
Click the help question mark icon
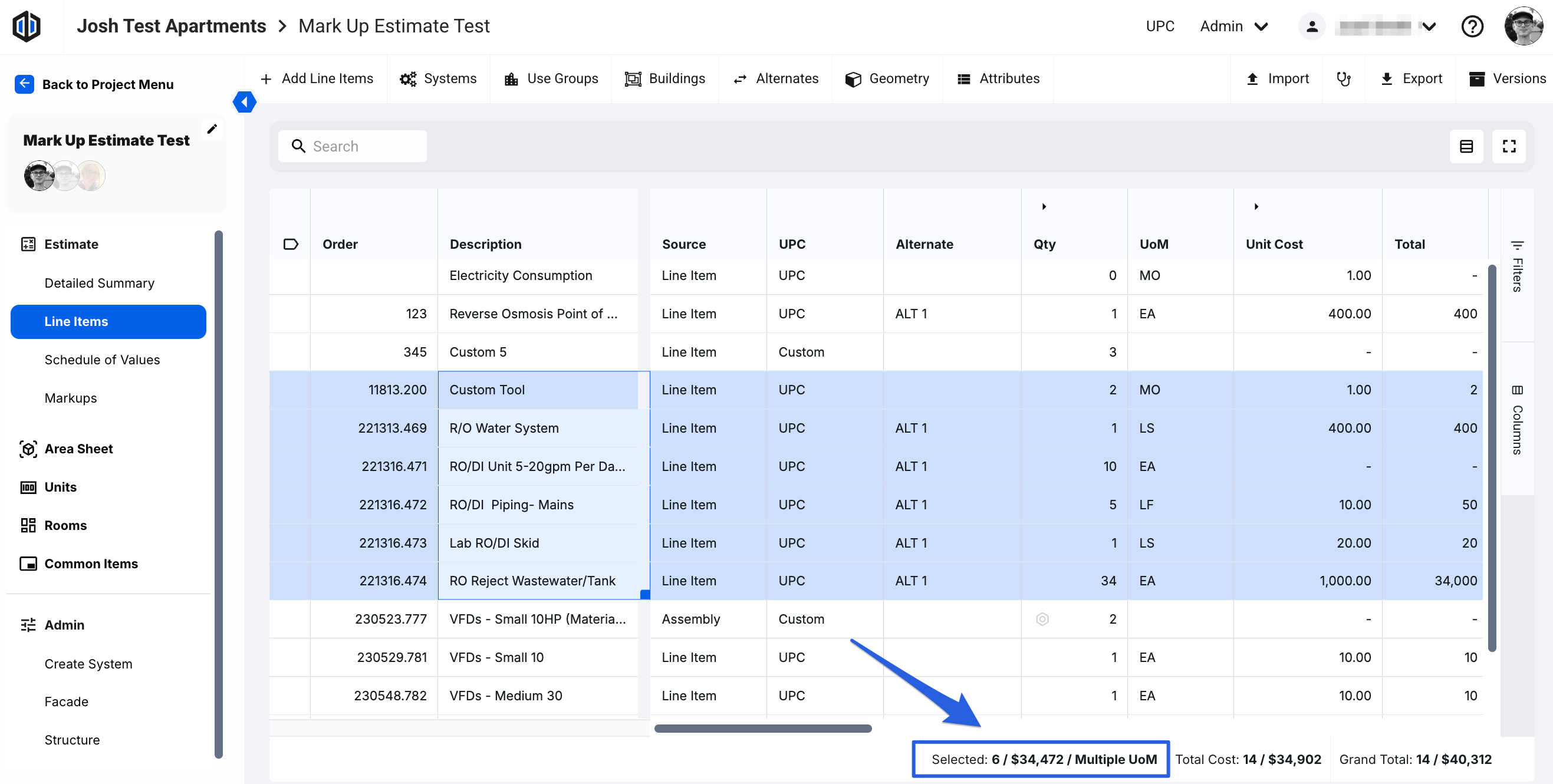[x=1472, y=27]
